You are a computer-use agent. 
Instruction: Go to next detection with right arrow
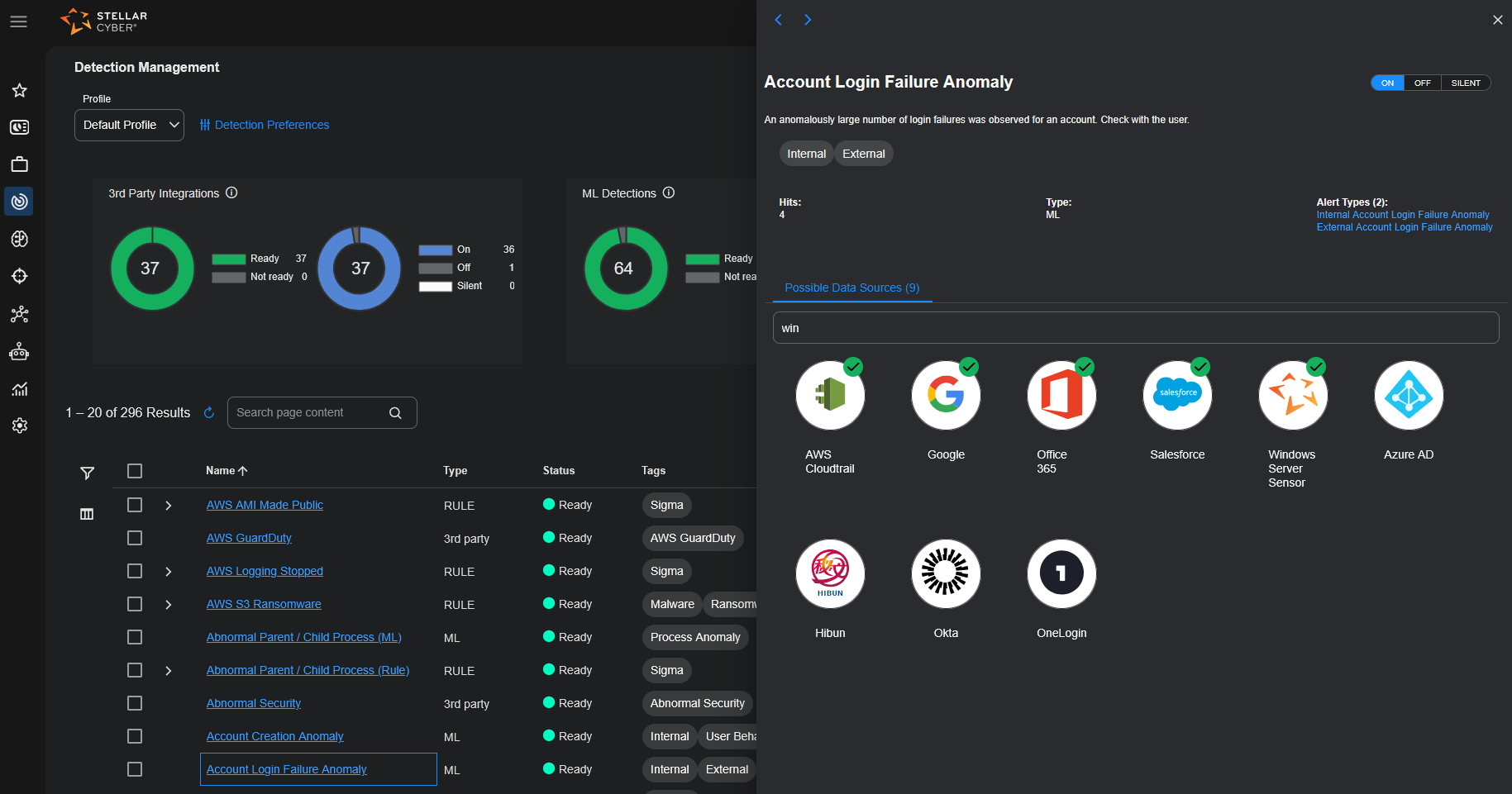[x=808, y=20]
